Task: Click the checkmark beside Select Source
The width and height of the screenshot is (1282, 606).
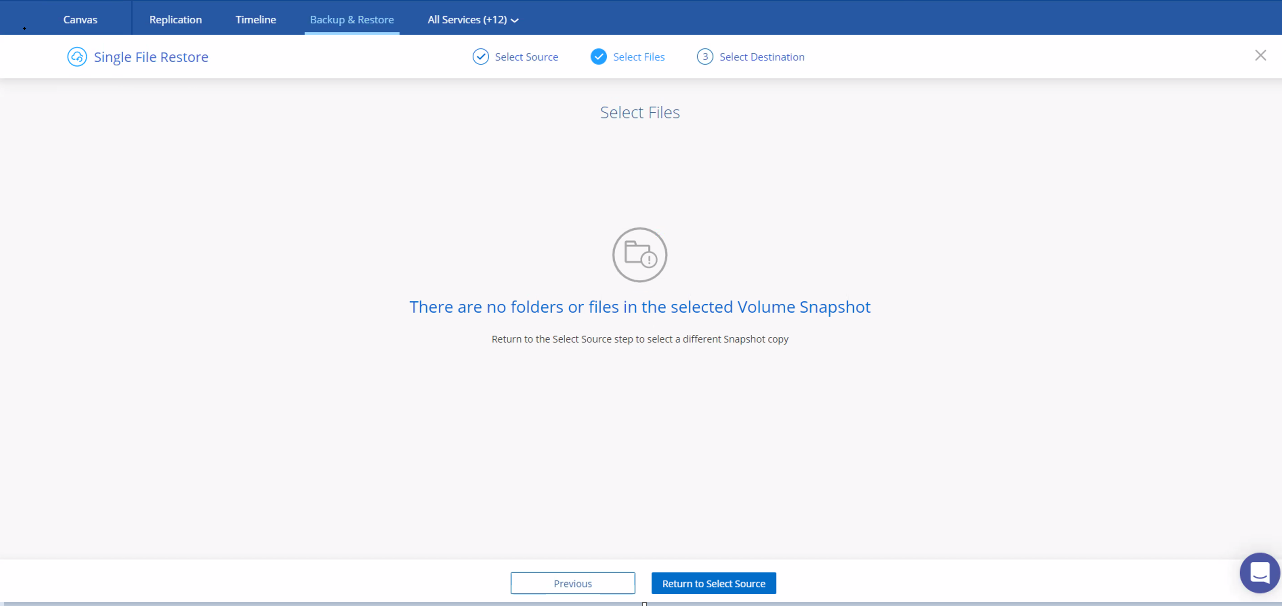Action: point(479,57)
